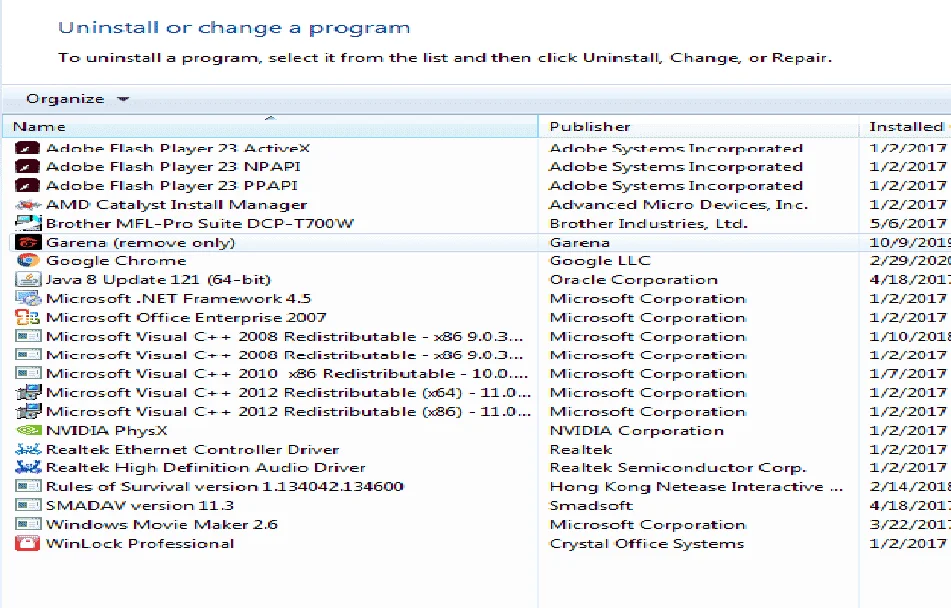Viewport: 951px width, 608px height.
Task: Click the Windows Movie Maker 2.6 icon
Action: coord(27,524)
